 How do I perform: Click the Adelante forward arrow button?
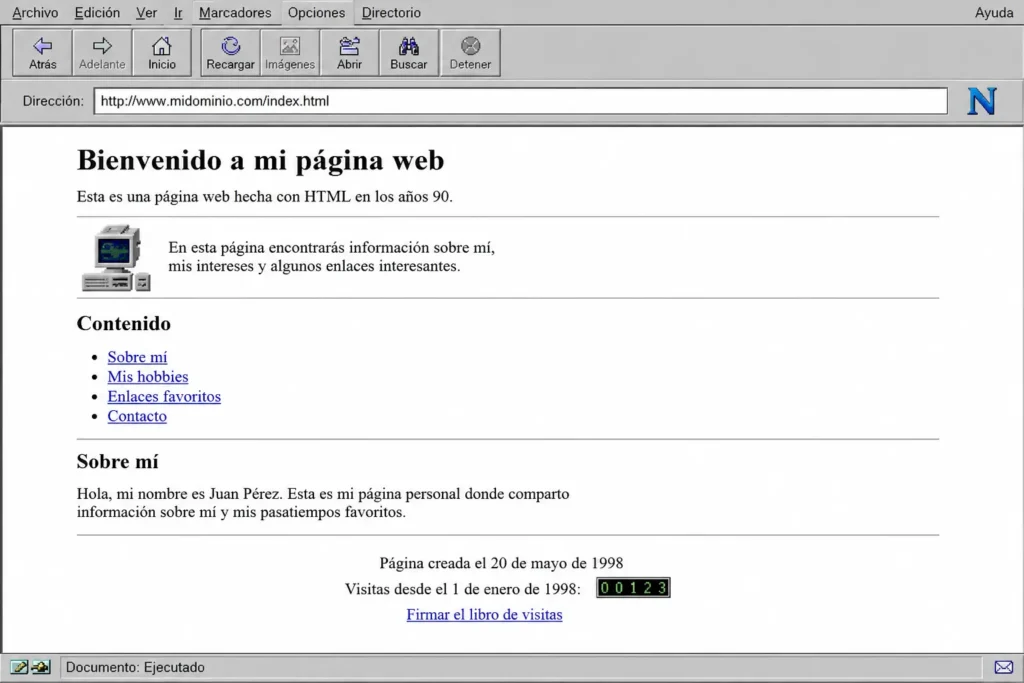102,52
